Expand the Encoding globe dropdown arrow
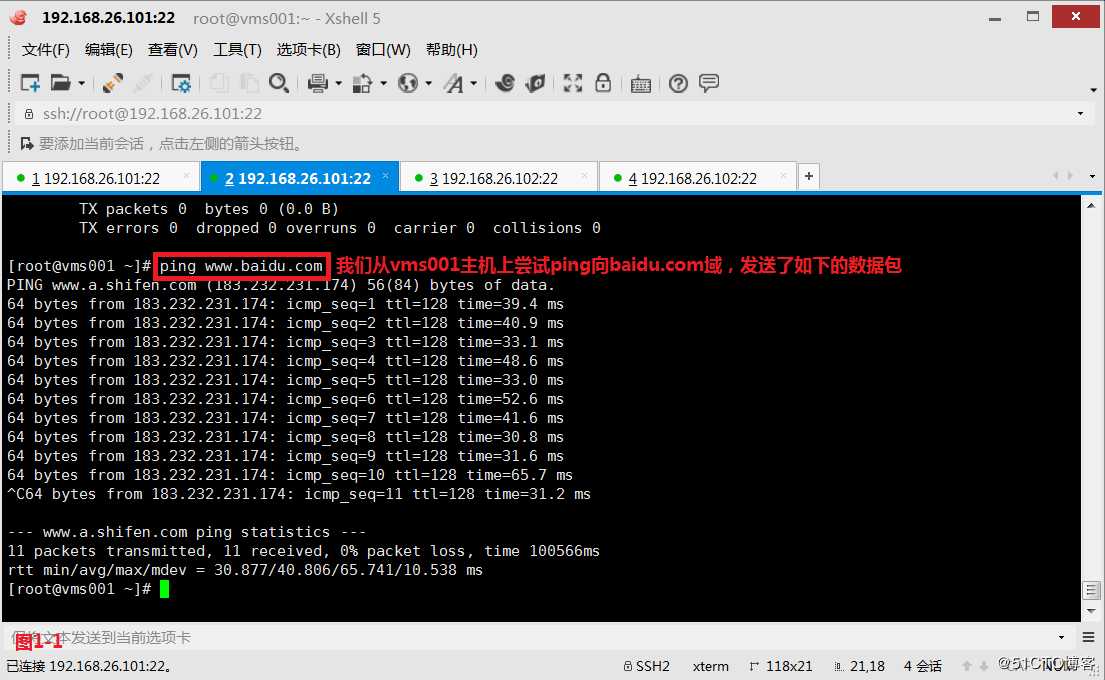Screen dimensions: 1105x680 click(428, 84)
